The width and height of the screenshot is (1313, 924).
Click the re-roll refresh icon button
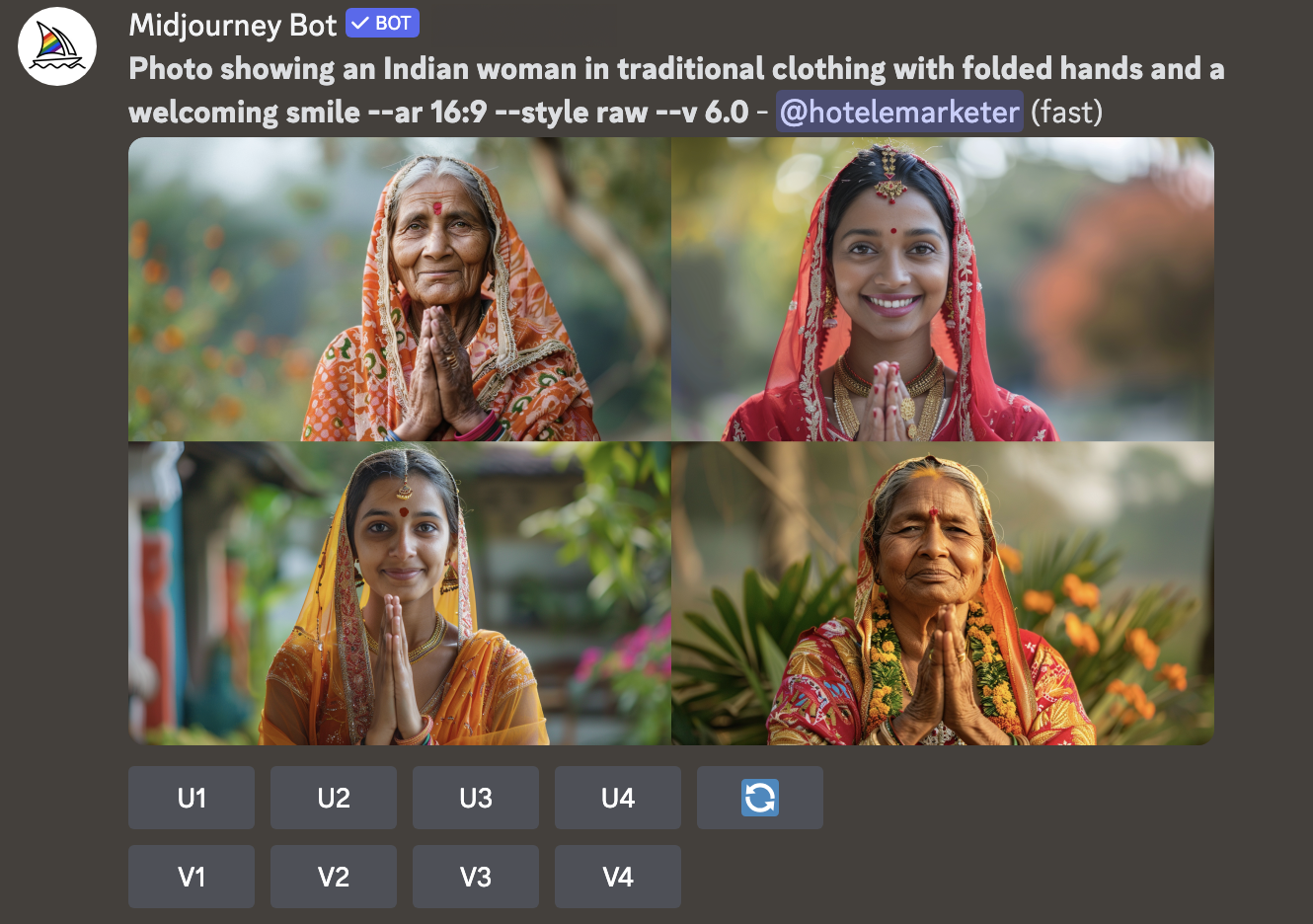pos(760,798)
